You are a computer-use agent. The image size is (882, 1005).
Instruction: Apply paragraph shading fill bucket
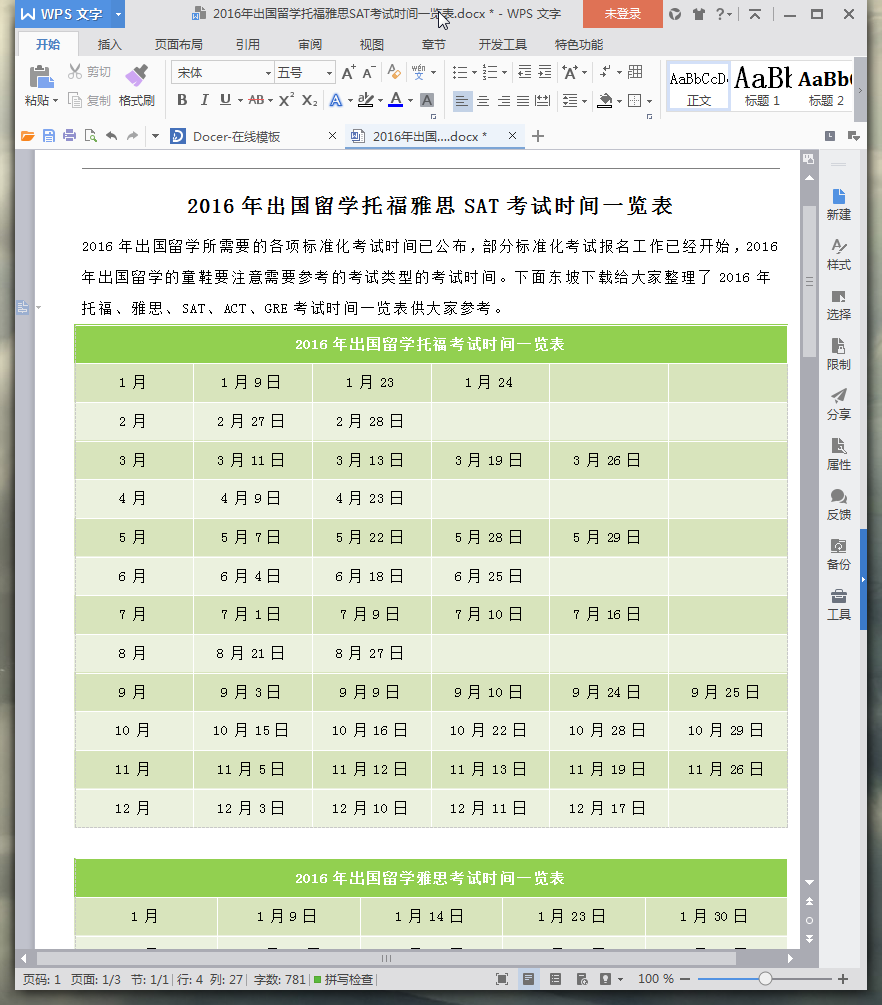coord(604,101)
